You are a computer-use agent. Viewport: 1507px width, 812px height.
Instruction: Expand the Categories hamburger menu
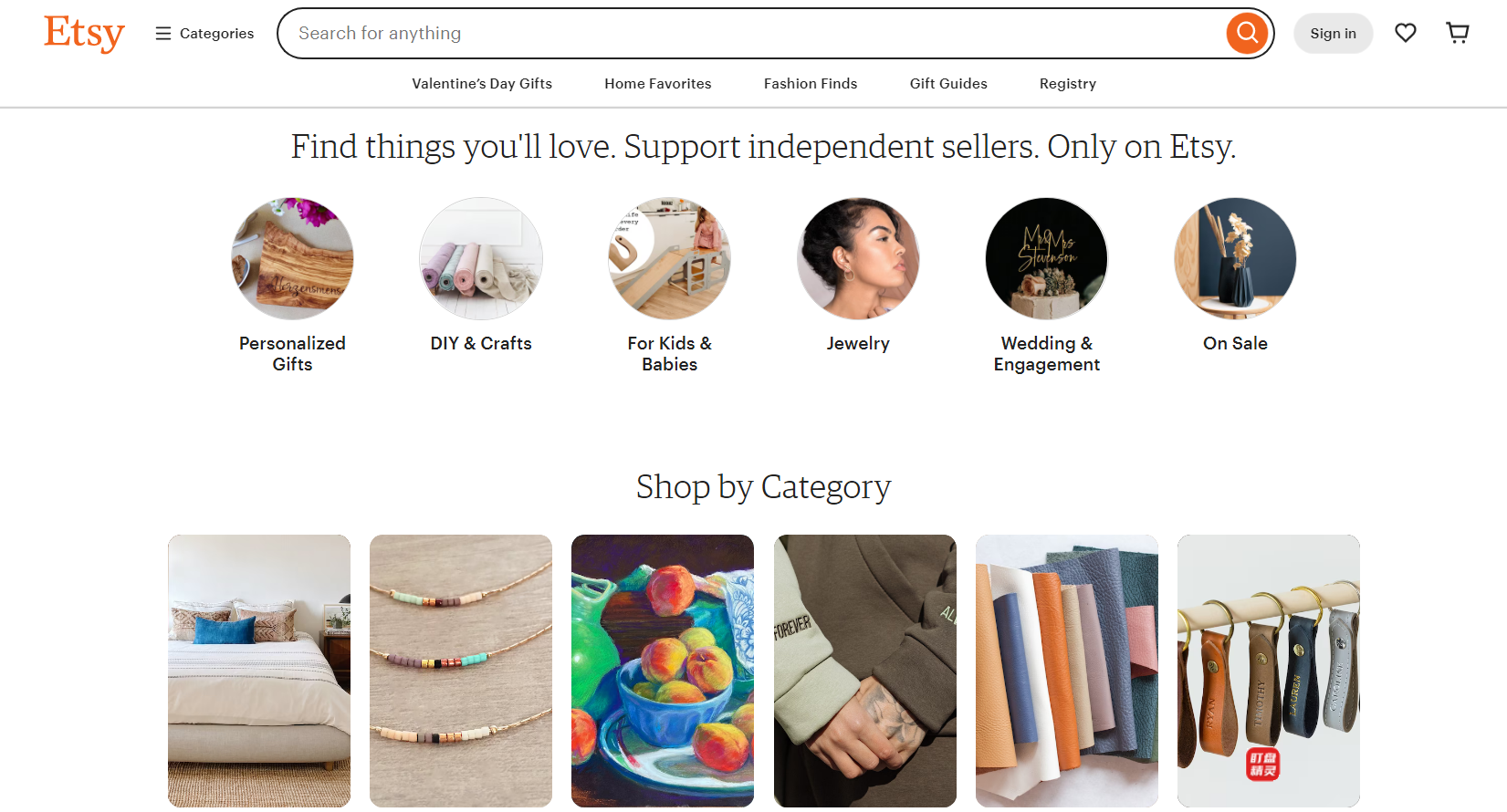click(x=204, y=34)
